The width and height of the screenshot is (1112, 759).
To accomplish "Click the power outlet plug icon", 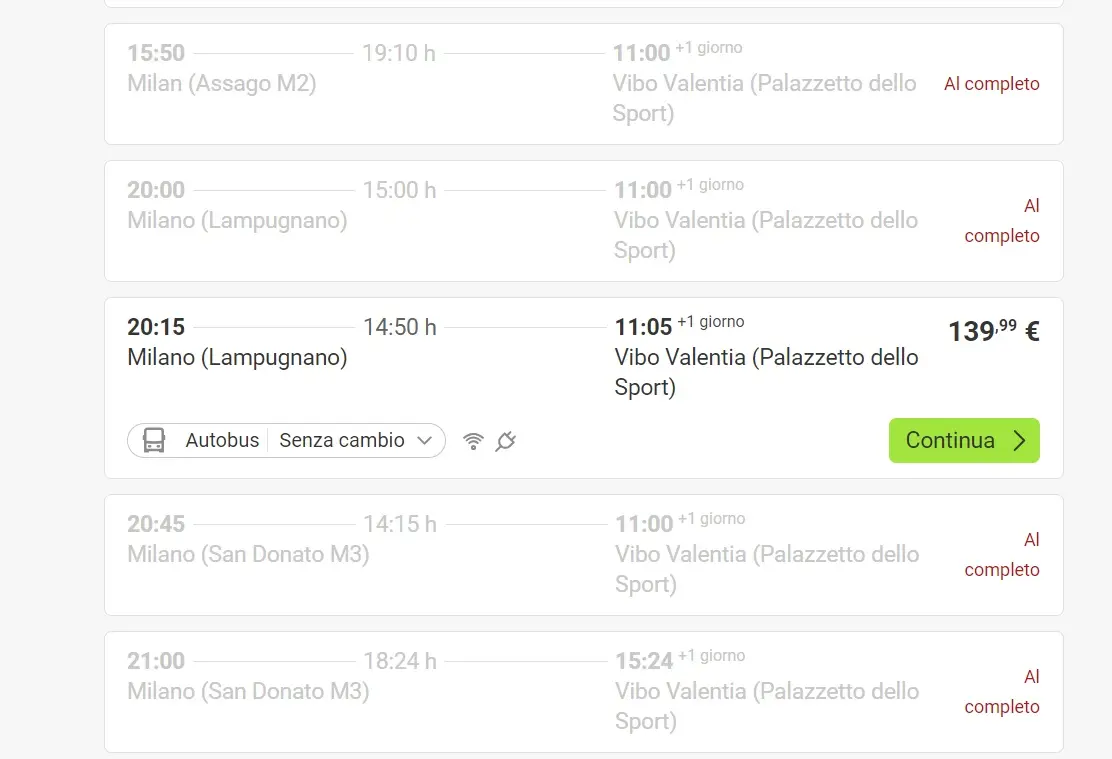I will click(506, 440).
